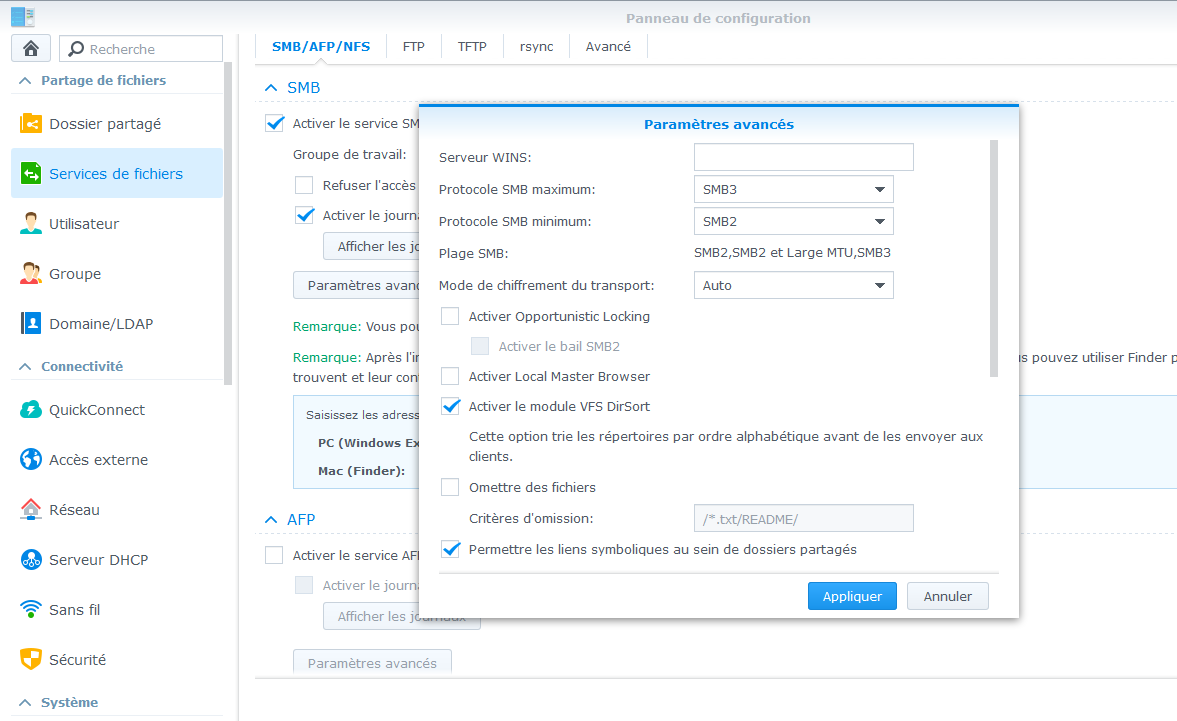Open Dossier partagé folder icon

pyautogui.click(x=31, y=123)
